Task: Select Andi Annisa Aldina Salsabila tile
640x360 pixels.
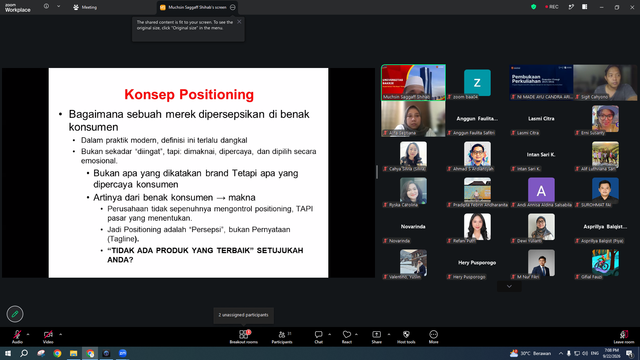Action: (541, 191)
